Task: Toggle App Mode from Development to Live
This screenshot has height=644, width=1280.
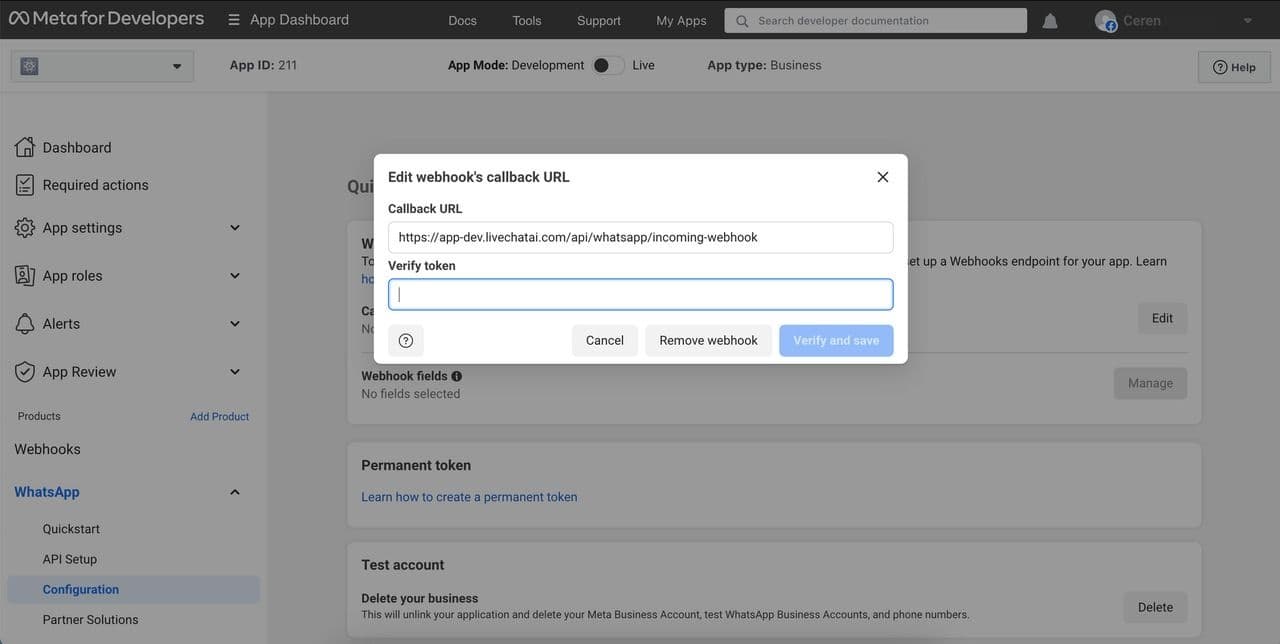Action: point(608,65)
